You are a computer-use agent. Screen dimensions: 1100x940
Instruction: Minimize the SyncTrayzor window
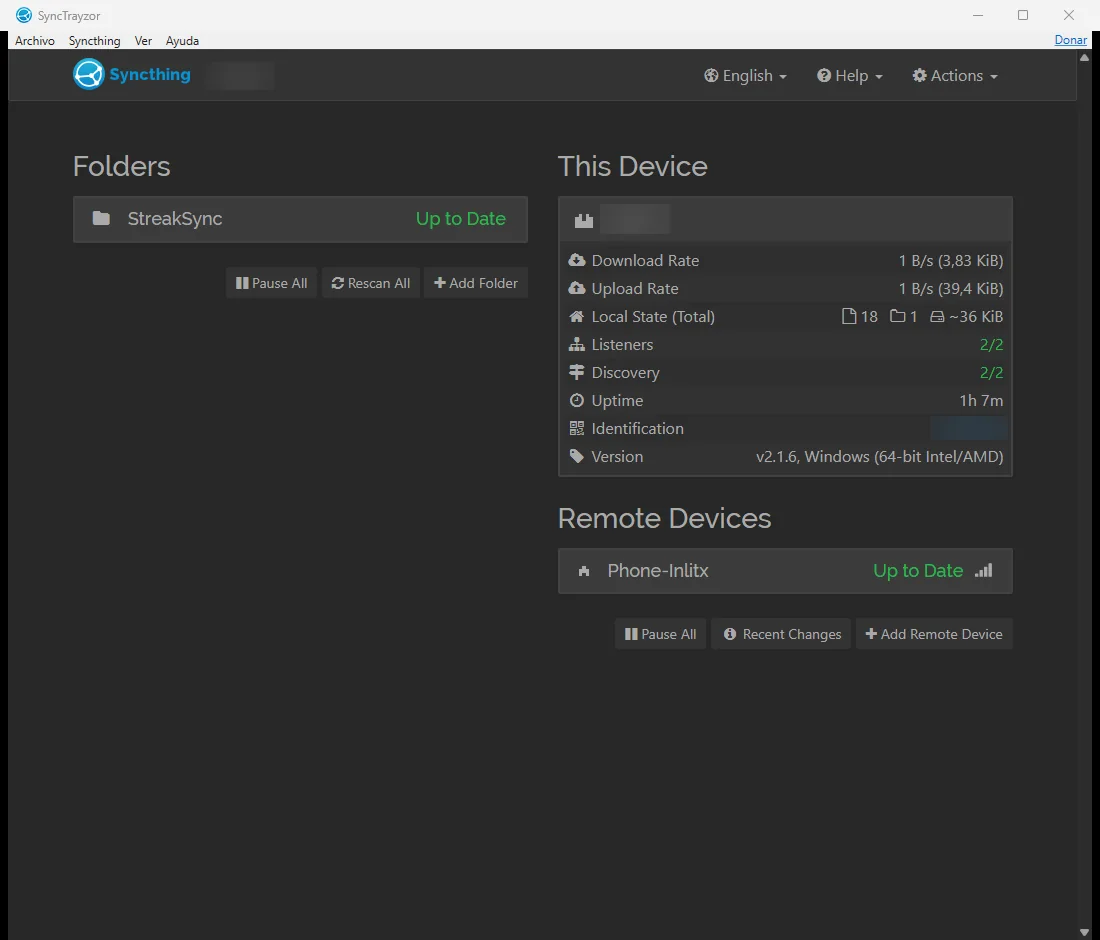pos(978,15)
